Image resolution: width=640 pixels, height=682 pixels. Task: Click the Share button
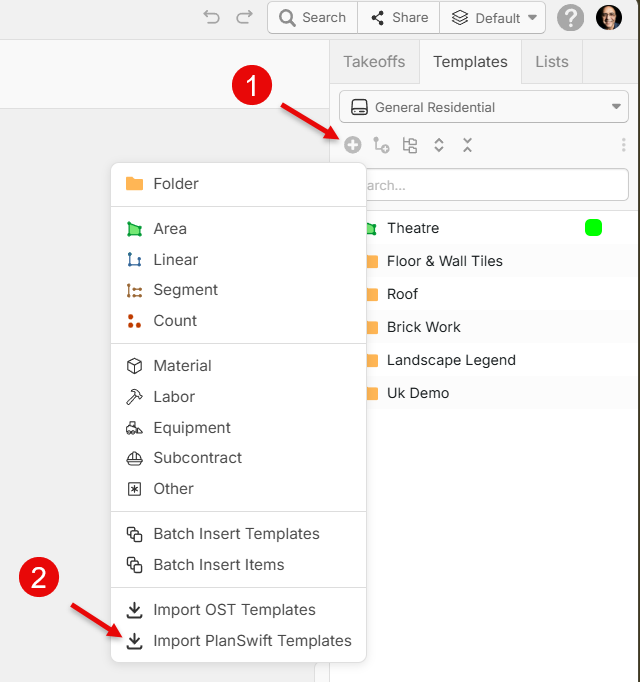399,18
